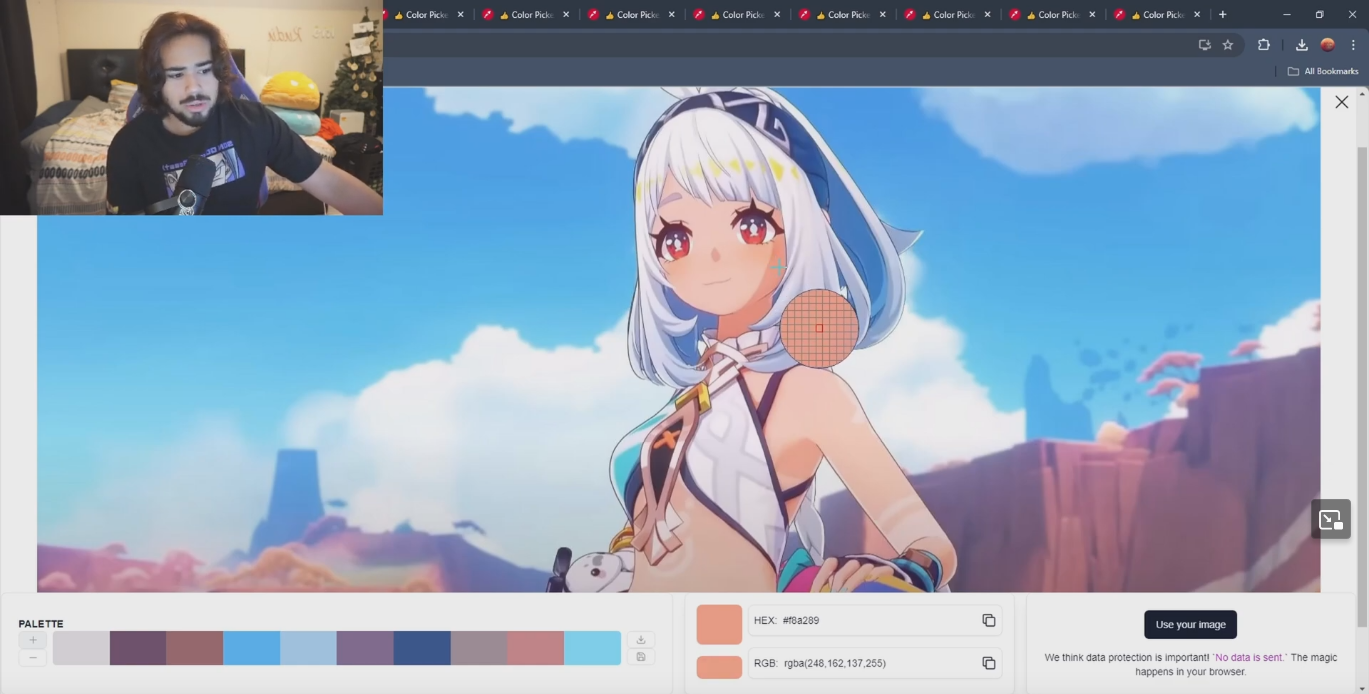
Task: Focus the RGB value field
Action: click(875, 663)
